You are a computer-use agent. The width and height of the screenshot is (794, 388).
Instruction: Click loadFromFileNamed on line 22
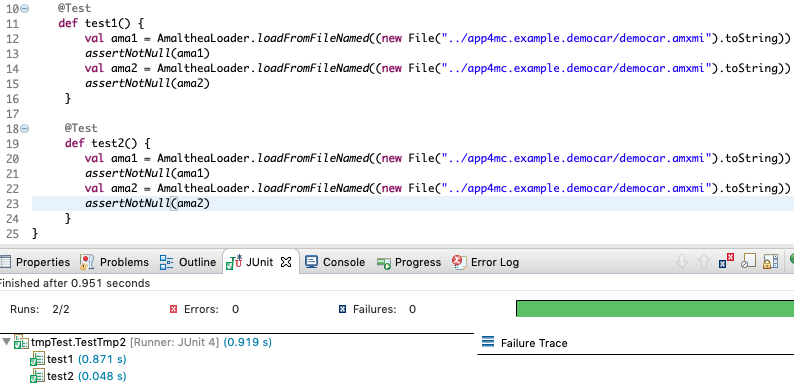[313, 188]
